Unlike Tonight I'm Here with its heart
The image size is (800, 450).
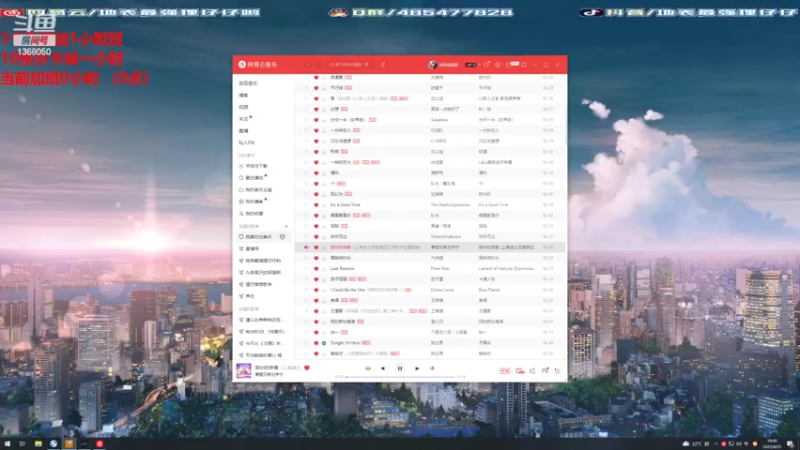point(316,343)
